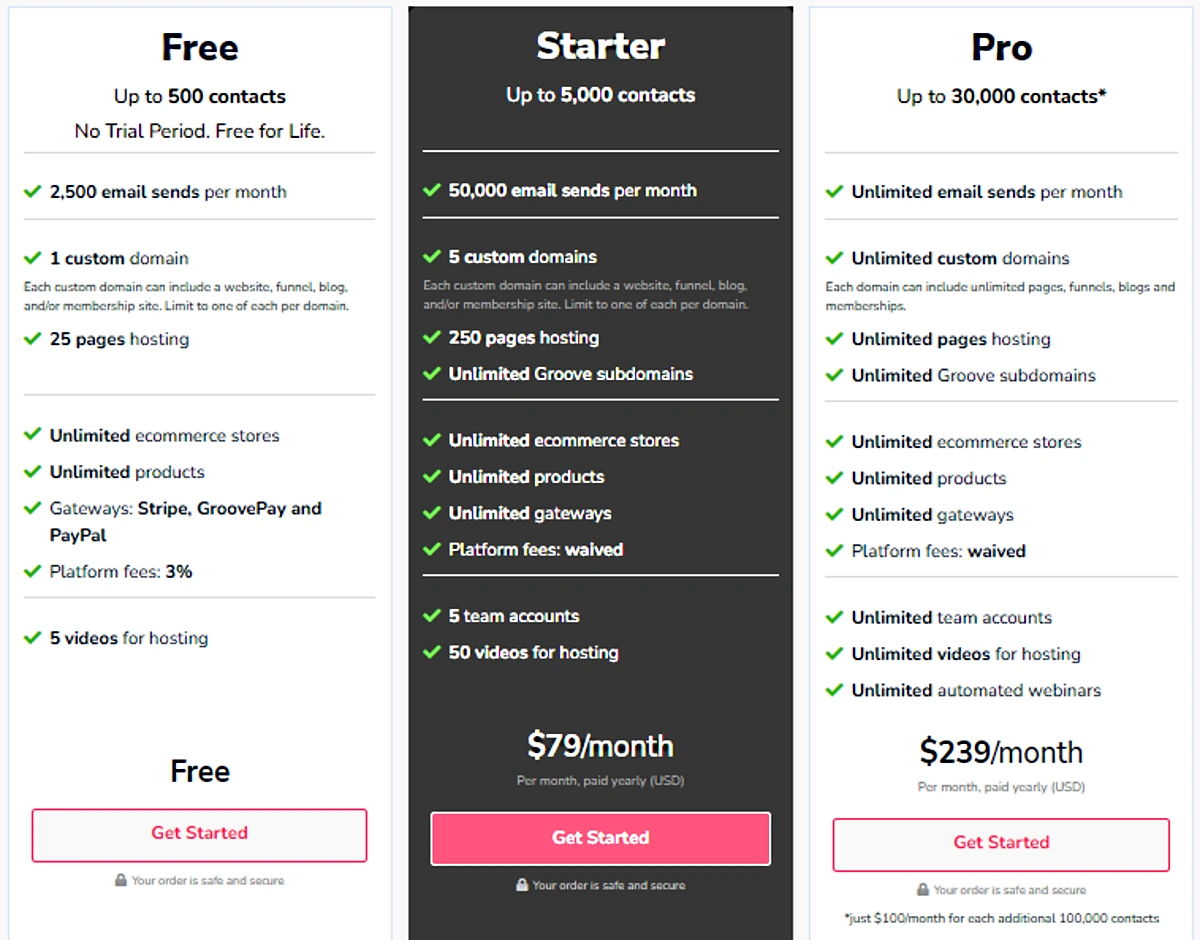Click the $79/month price text
1200x940 pixels.
[600, 746]
